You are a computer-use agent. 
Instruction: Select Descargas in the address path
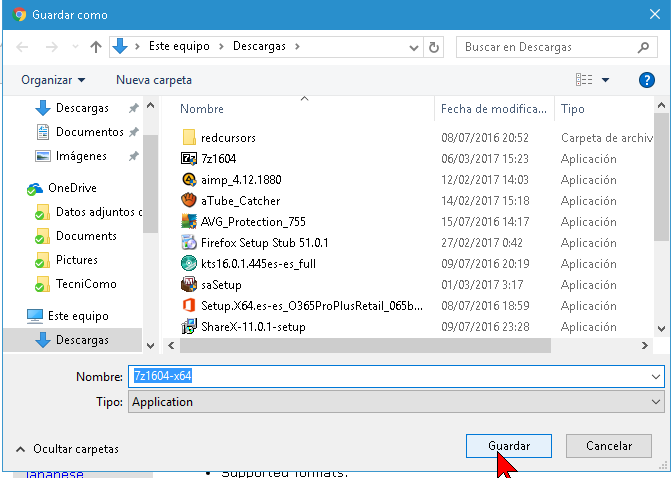(x=259, y=46)
